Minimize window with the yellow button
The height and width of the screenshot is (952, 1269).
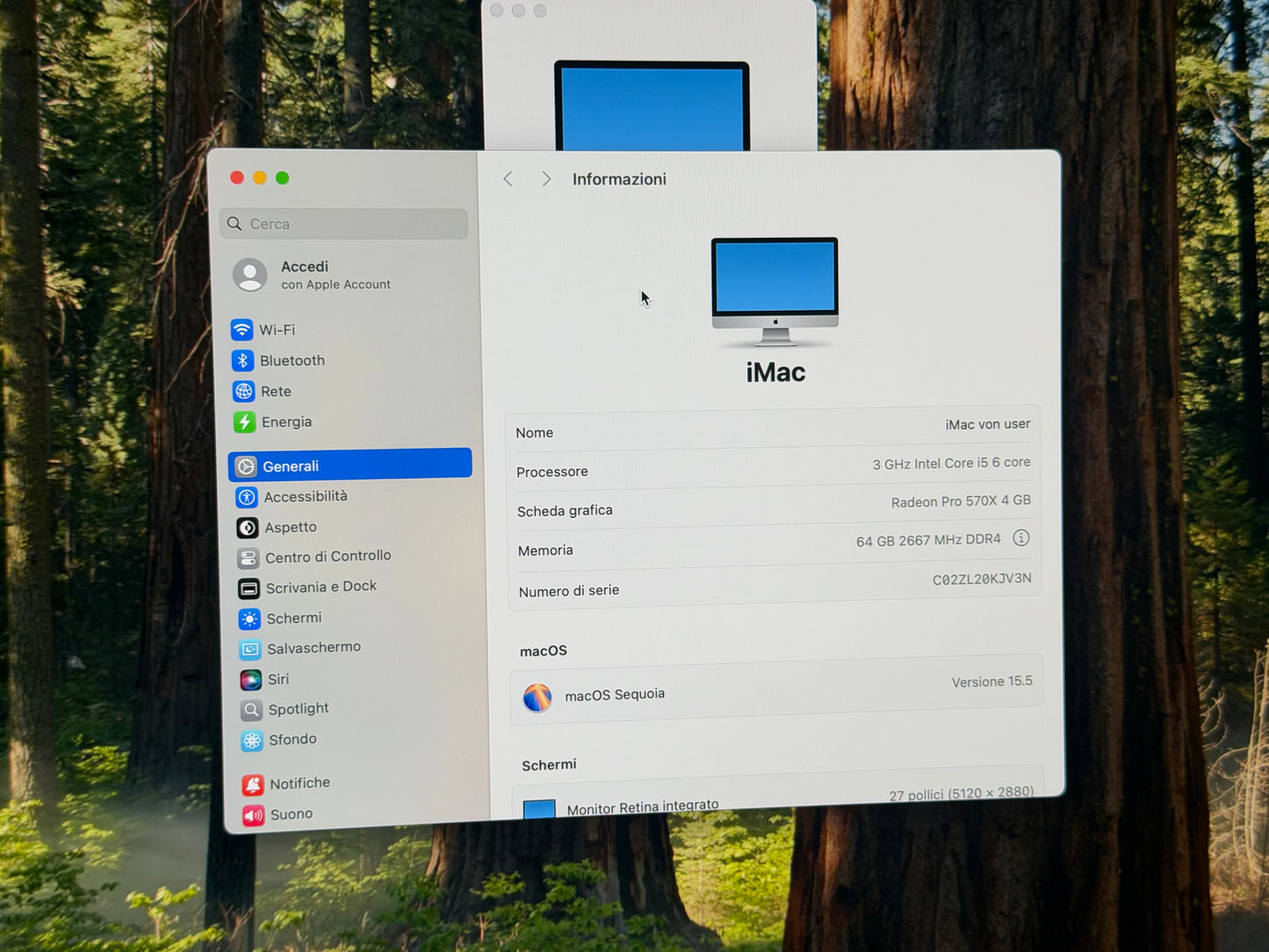259,178
